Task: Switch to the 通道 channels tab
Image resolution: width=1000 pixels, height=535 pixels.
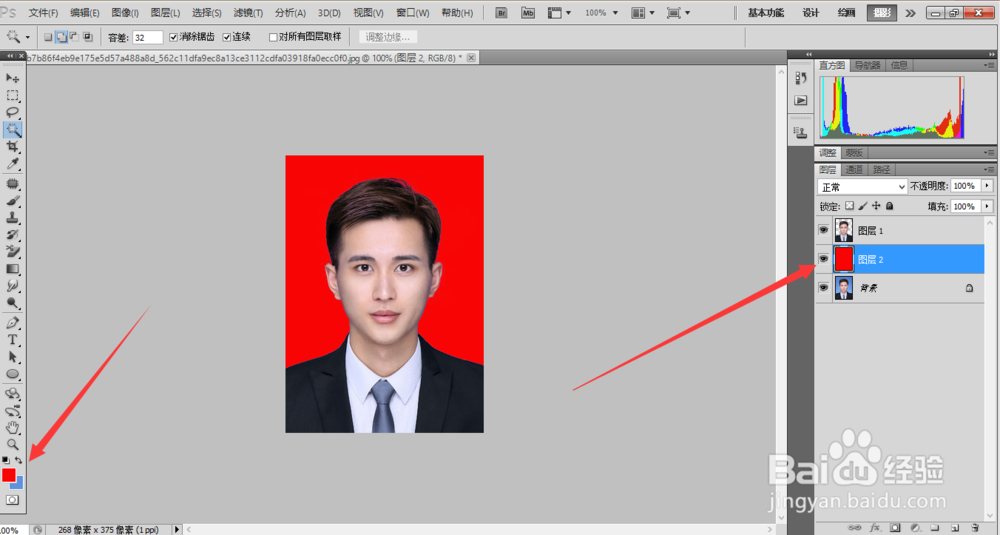Action: (x=854, y=170)
